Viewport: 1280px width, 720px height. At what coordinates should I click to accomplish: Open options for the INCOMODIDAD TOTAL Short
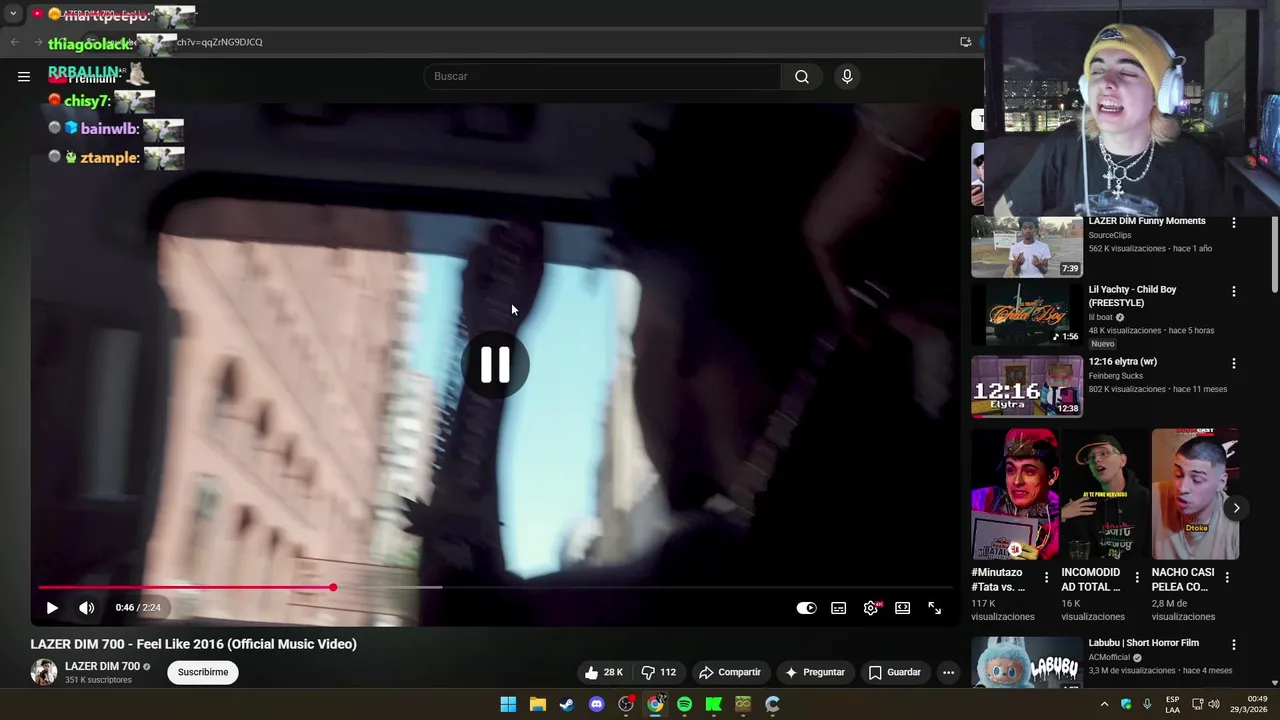point(1137,577)
